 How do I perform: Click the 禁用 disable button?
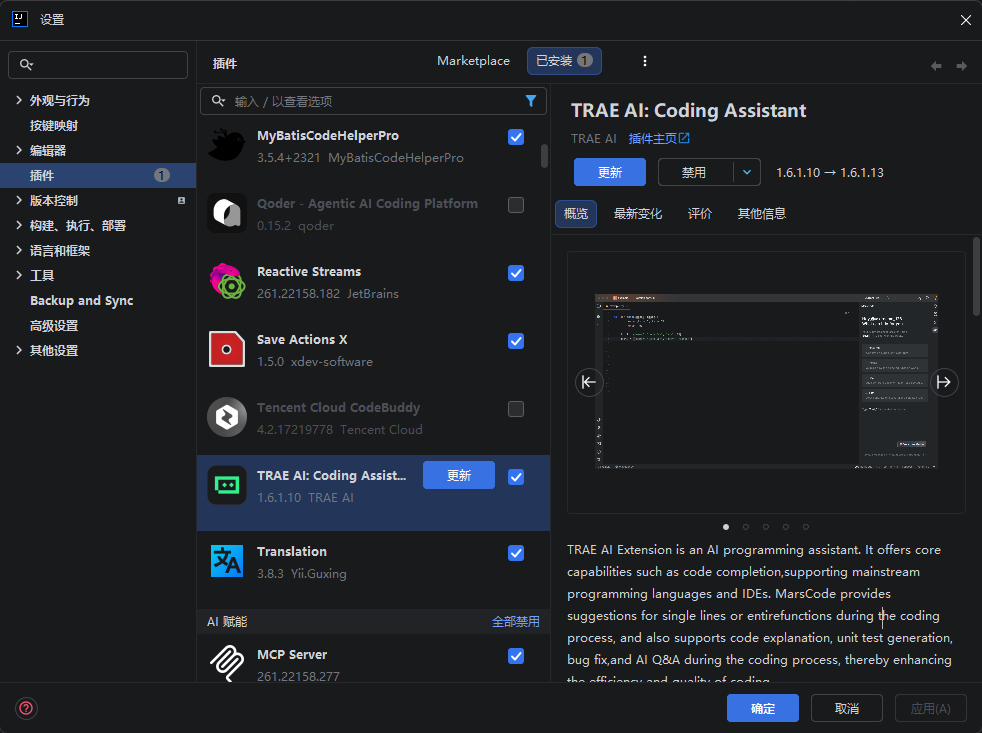(694, 172)
